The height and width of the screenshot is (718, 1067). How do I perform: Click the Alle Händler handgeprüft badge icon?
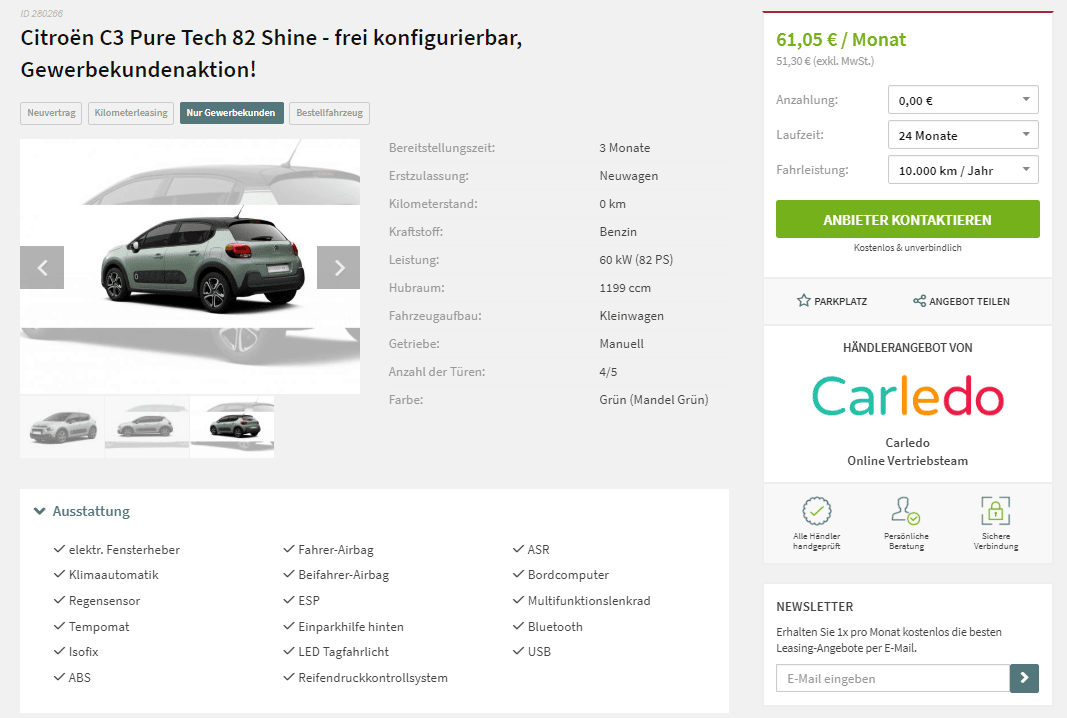click(x=817, y=510)
